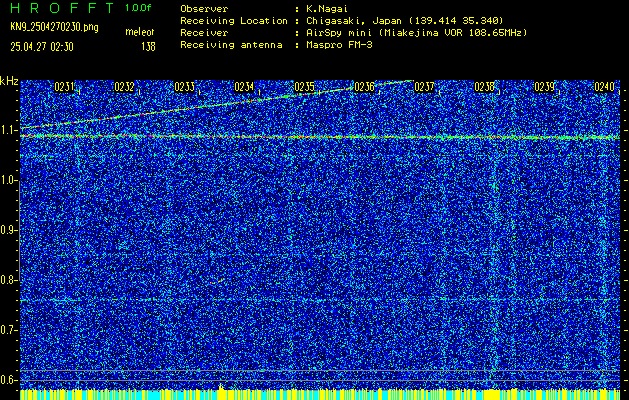Select the Chigasaki, Japan location value

coord(404,21)
